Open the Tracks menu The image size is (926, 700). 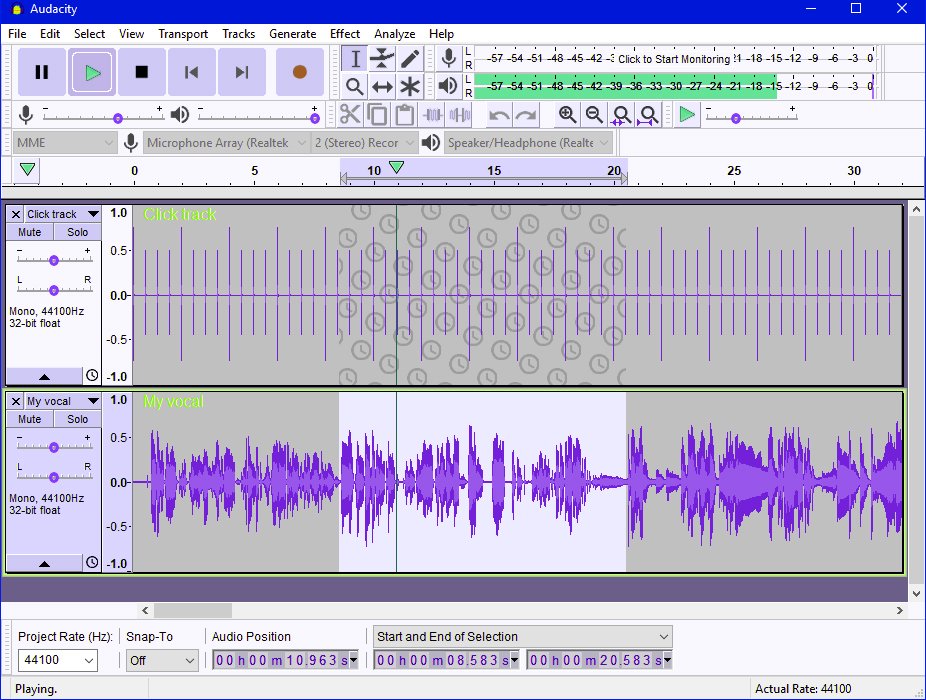coord(239,34)
